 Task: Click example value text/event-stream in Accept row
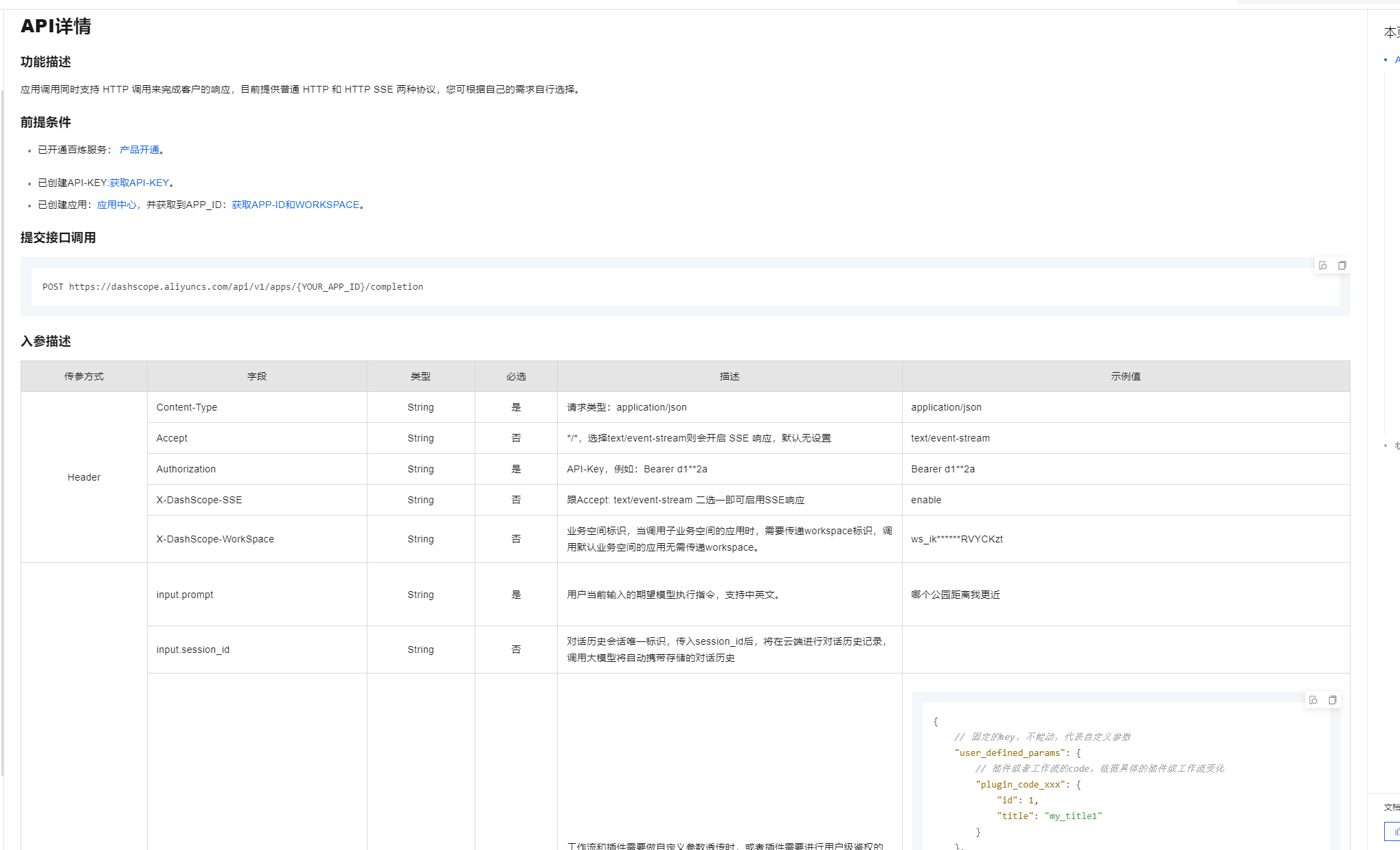[950, 438]
